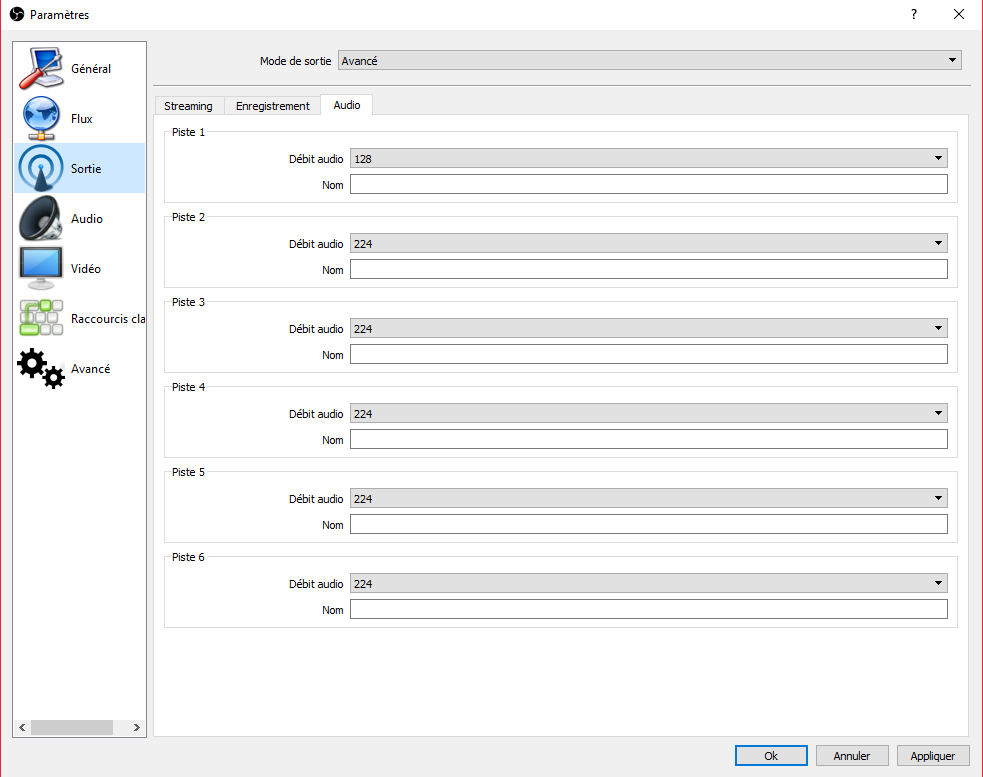Open the Général settings icon
Image resolution: width=983 pixels, height=777 pixels.
point(41,68)
